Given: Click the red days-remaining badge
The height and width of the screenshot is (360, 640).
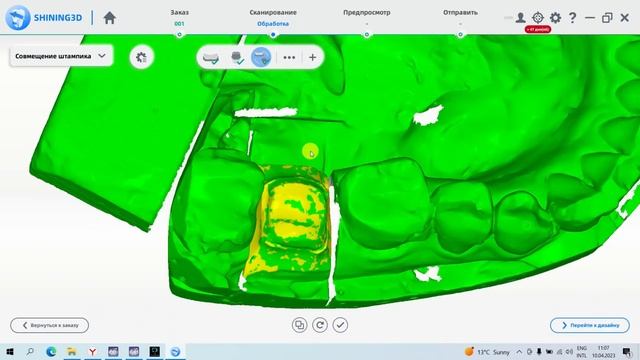Looking at the screenshot, I should (x=538, y=29).
